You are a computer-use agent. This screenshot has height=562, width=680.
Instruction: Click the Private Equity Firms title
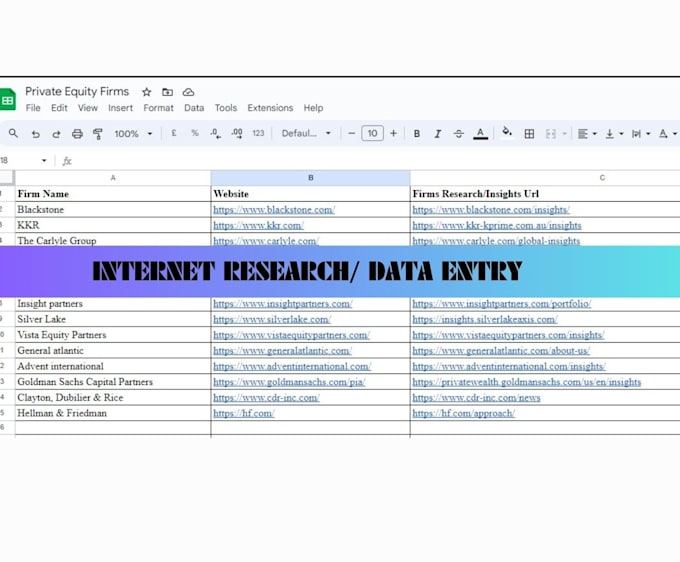pyautogui.click(x=77, y=91)
